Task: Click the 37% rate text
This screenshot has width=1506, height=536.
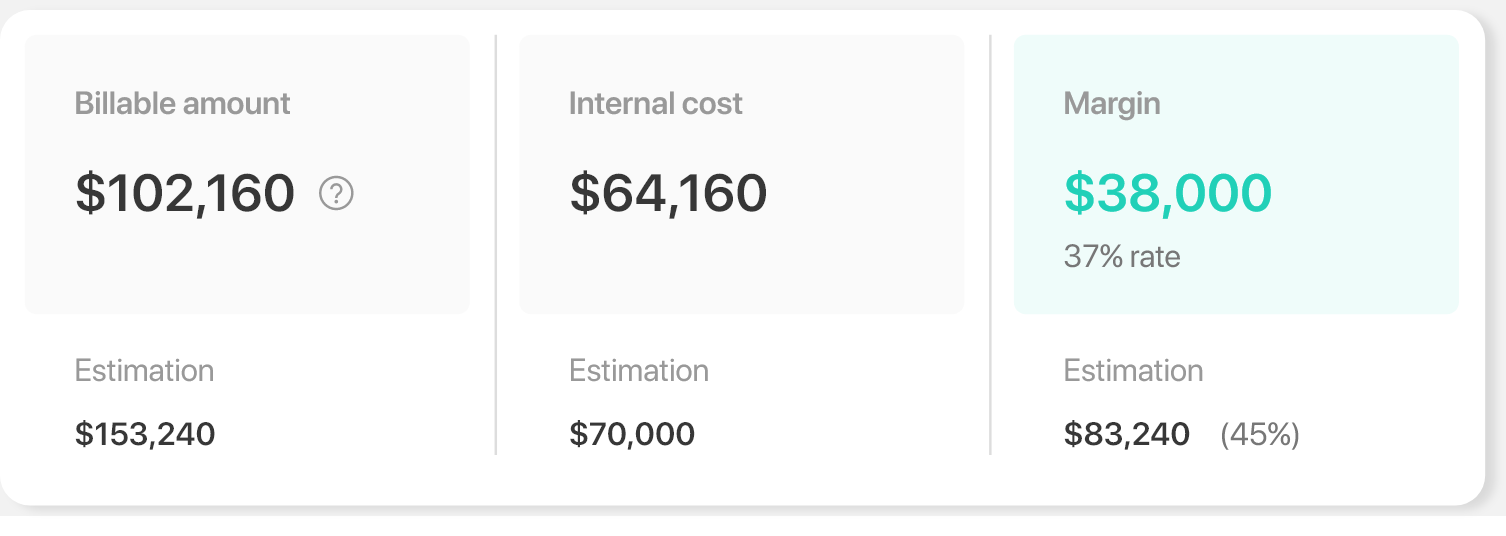Action: point(1121,257)
